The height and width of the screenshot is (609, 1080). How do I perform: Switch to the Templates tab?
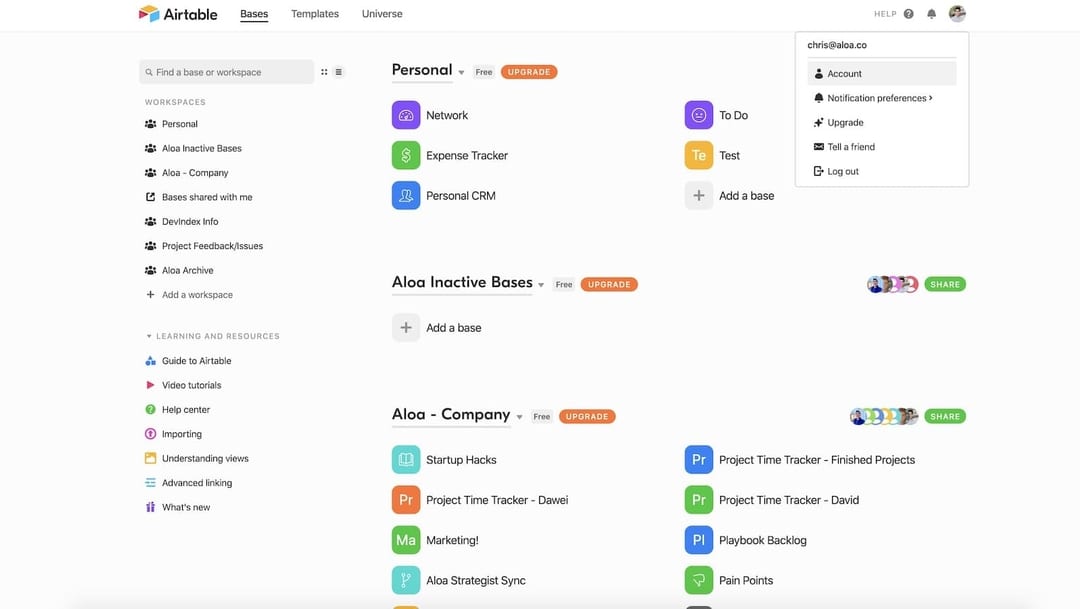tap(314, 13)
